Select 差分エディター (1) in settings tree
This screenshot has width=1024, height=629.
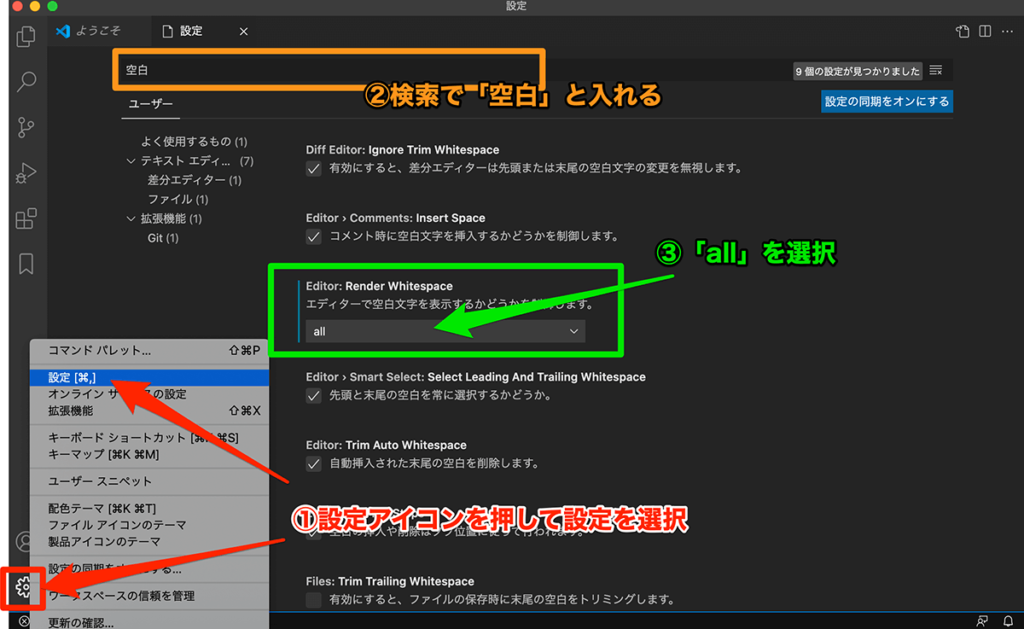[x=194, y=180]
